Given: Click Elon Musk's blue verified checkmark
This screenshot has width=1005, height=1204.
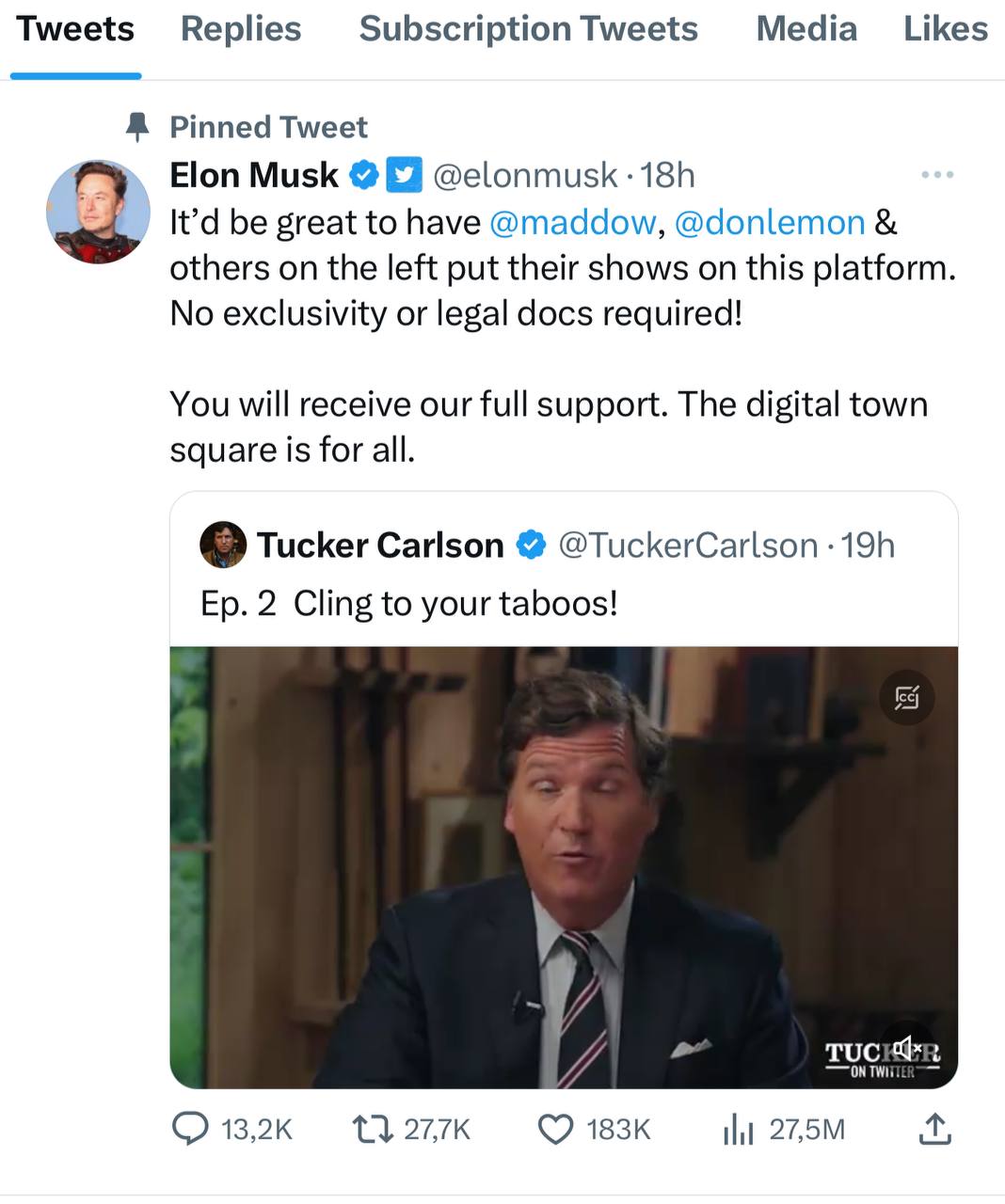Looking at the screenshot, I should click(364, 175).
